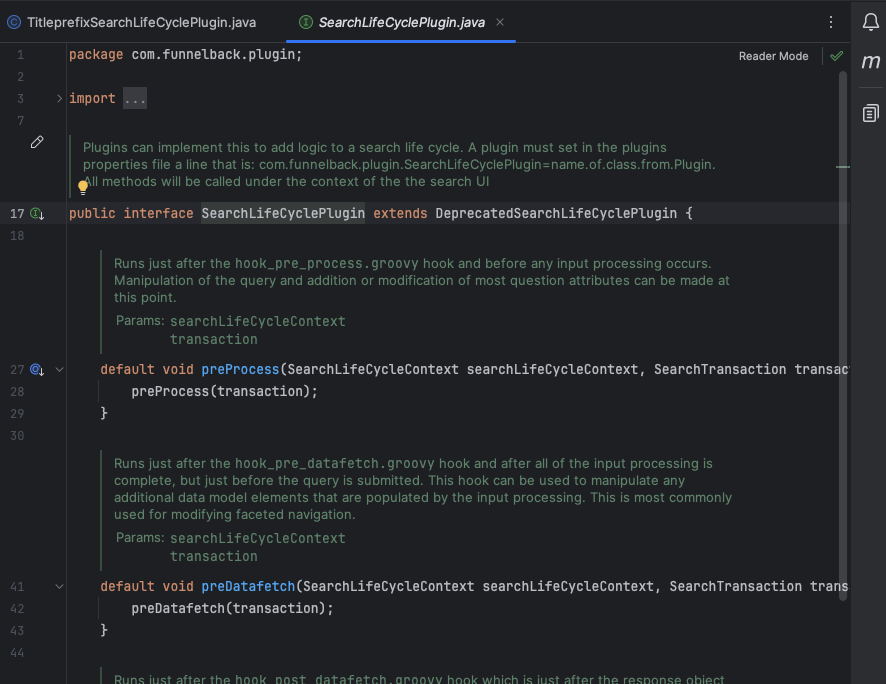This screenshot has width=886, height=684.
Task: Switch to the TitleprefixSearchLifeCyclePlugin.java tab
Action: tap(140, 20)
